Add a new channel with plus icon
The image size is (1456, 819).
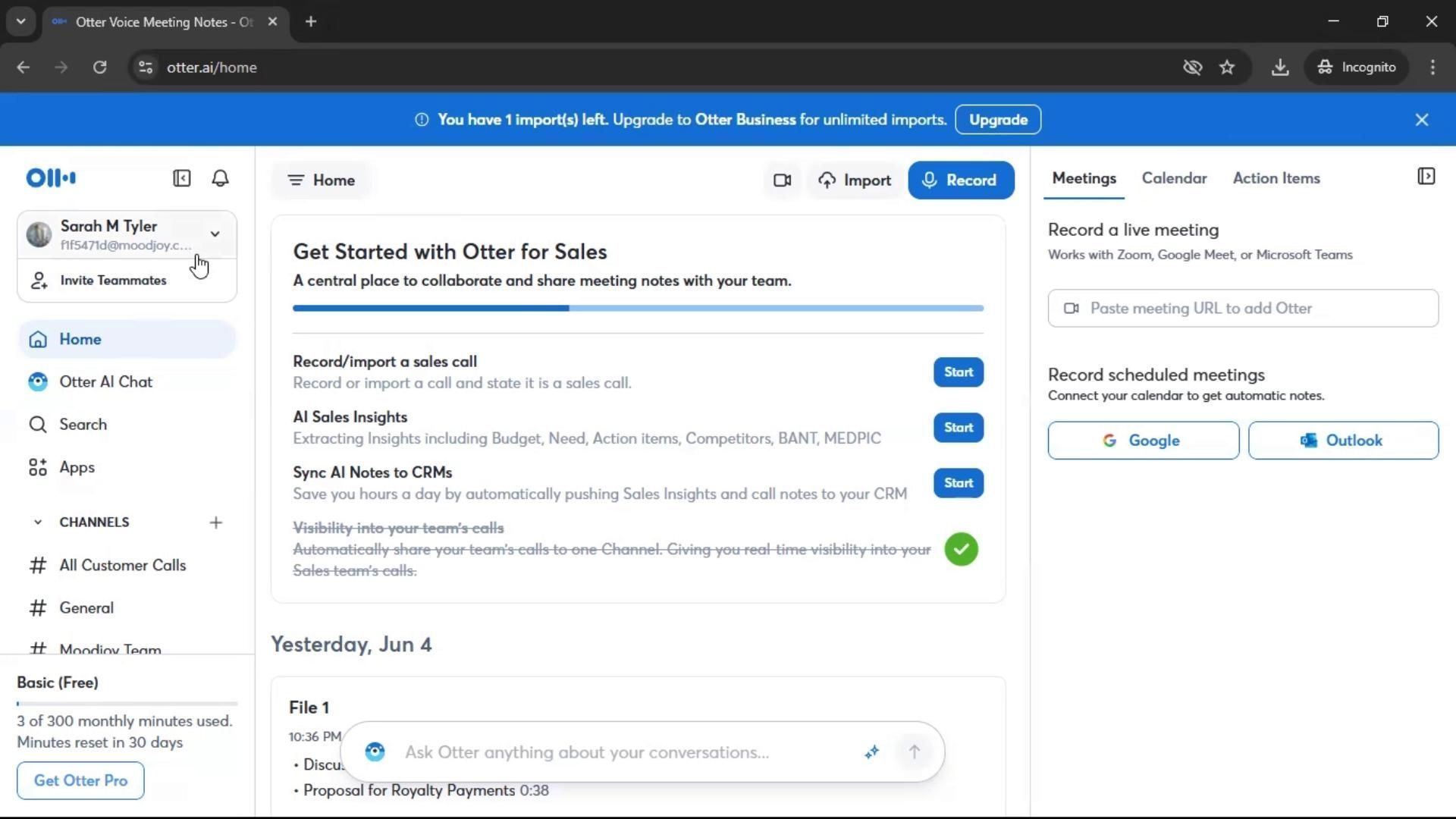216,522
